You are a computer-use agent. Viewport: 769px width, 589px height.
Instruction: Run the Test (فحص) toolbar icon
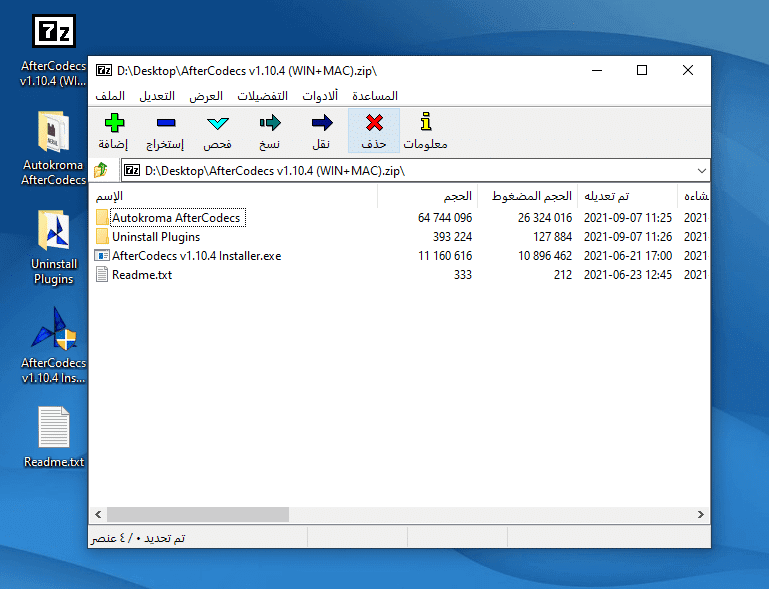218,123
